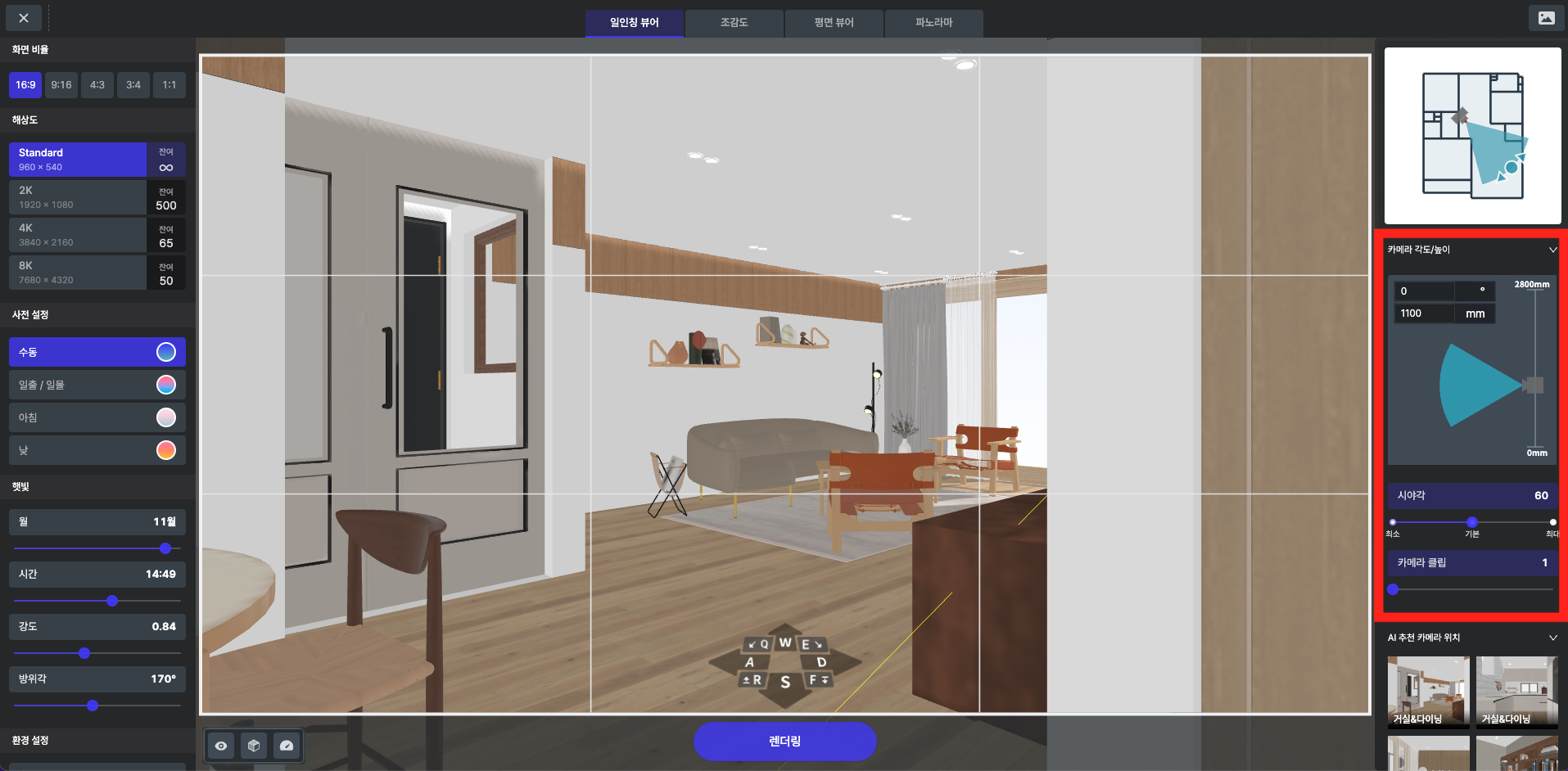
Task: Click the E rotate-right key
Action: [811, 644]
